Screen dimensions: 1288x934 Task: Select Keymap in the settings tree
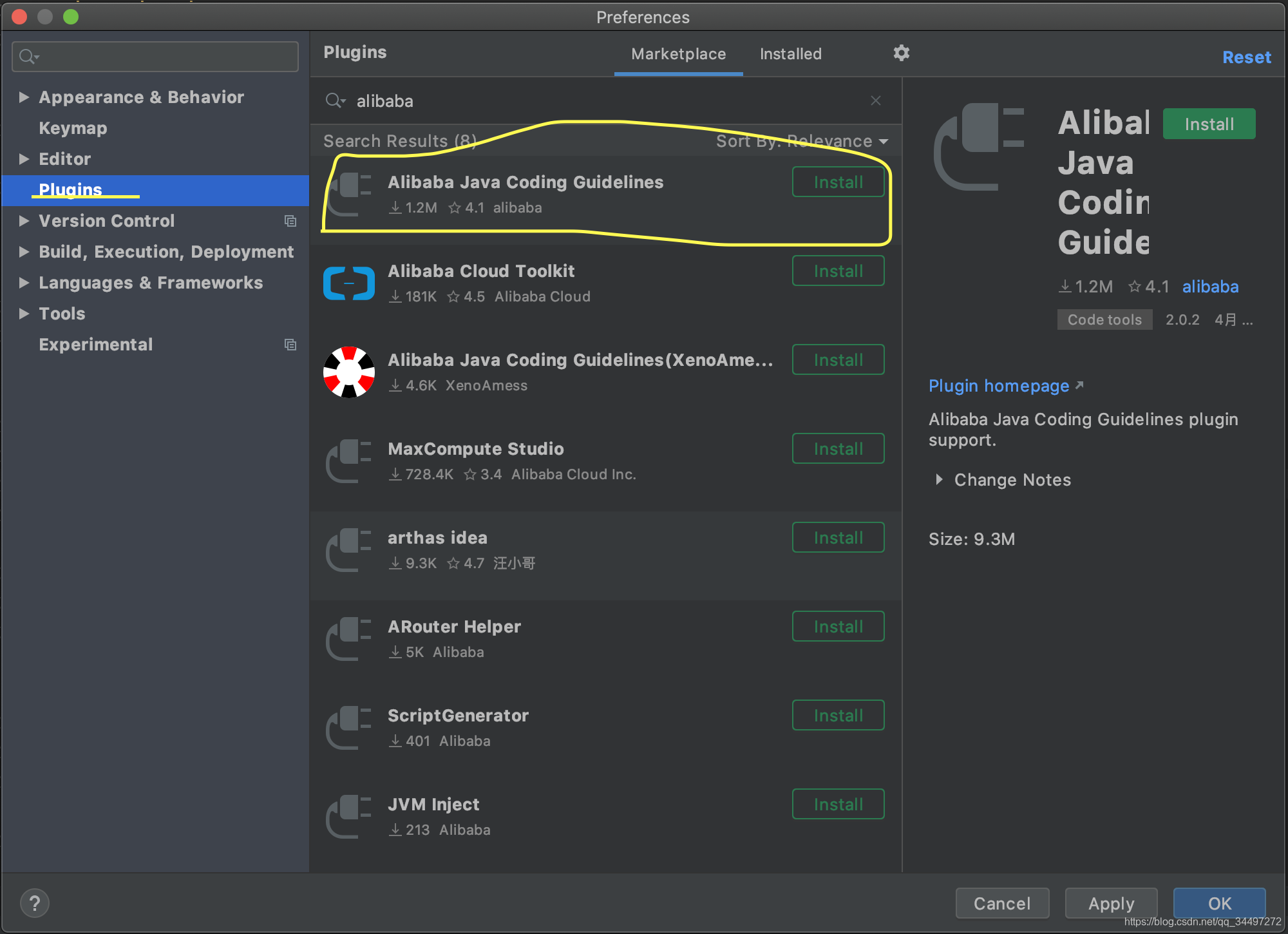pos(73,128)
